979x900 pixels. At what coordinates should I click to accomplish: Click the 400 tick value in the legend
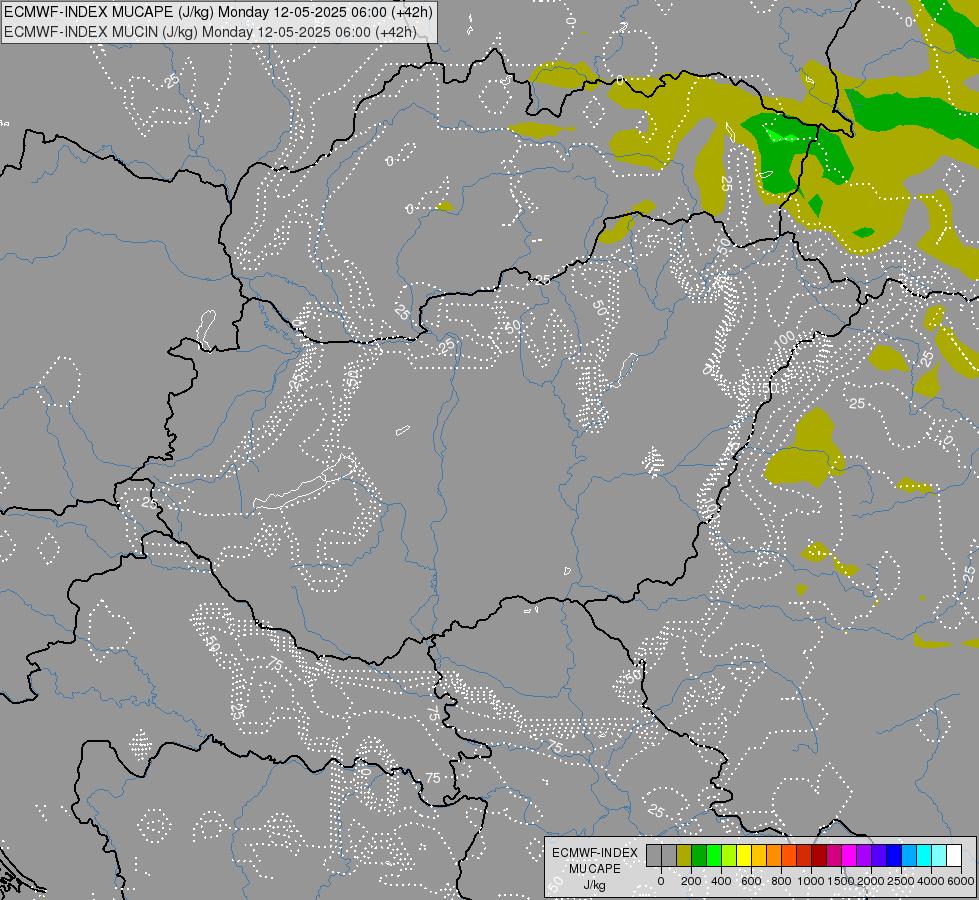[x=721, y=881]
